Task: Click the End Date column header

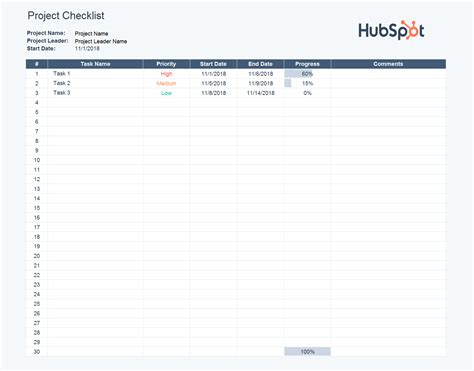Action: point(260,64)
